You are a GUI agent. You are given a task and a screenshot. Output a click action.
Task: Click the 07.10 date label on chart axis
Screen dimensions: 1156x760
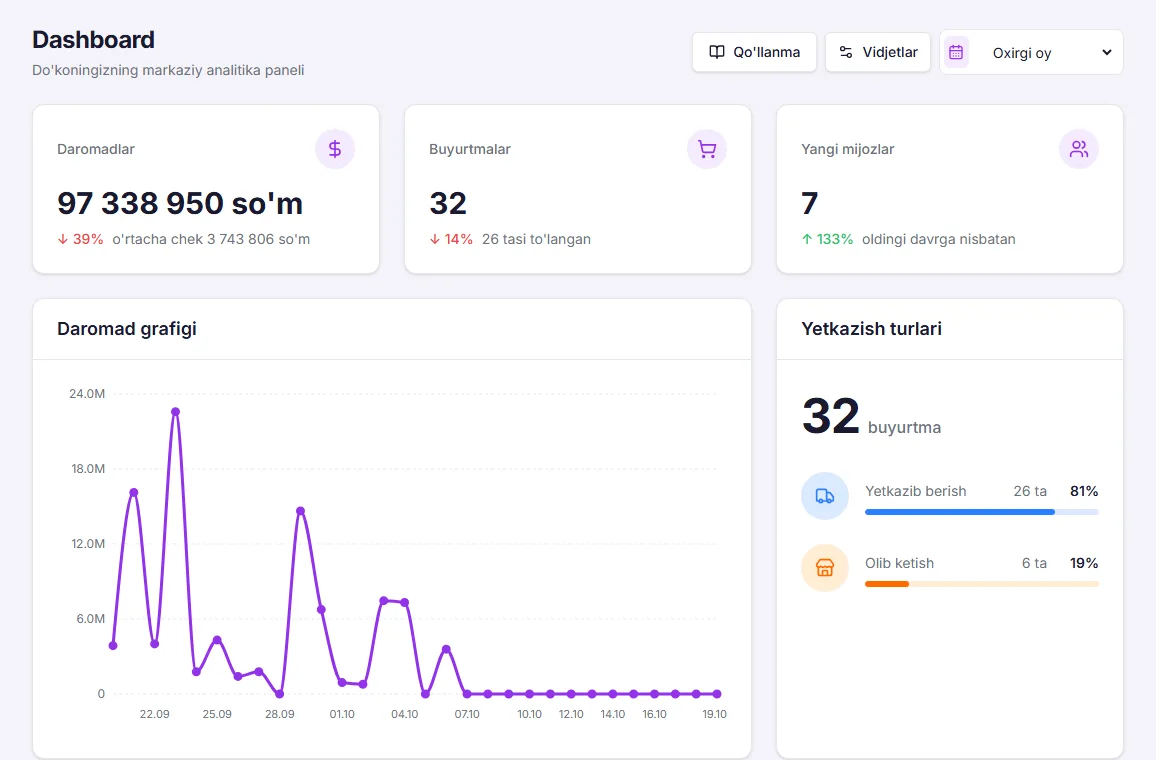(467, 714)
